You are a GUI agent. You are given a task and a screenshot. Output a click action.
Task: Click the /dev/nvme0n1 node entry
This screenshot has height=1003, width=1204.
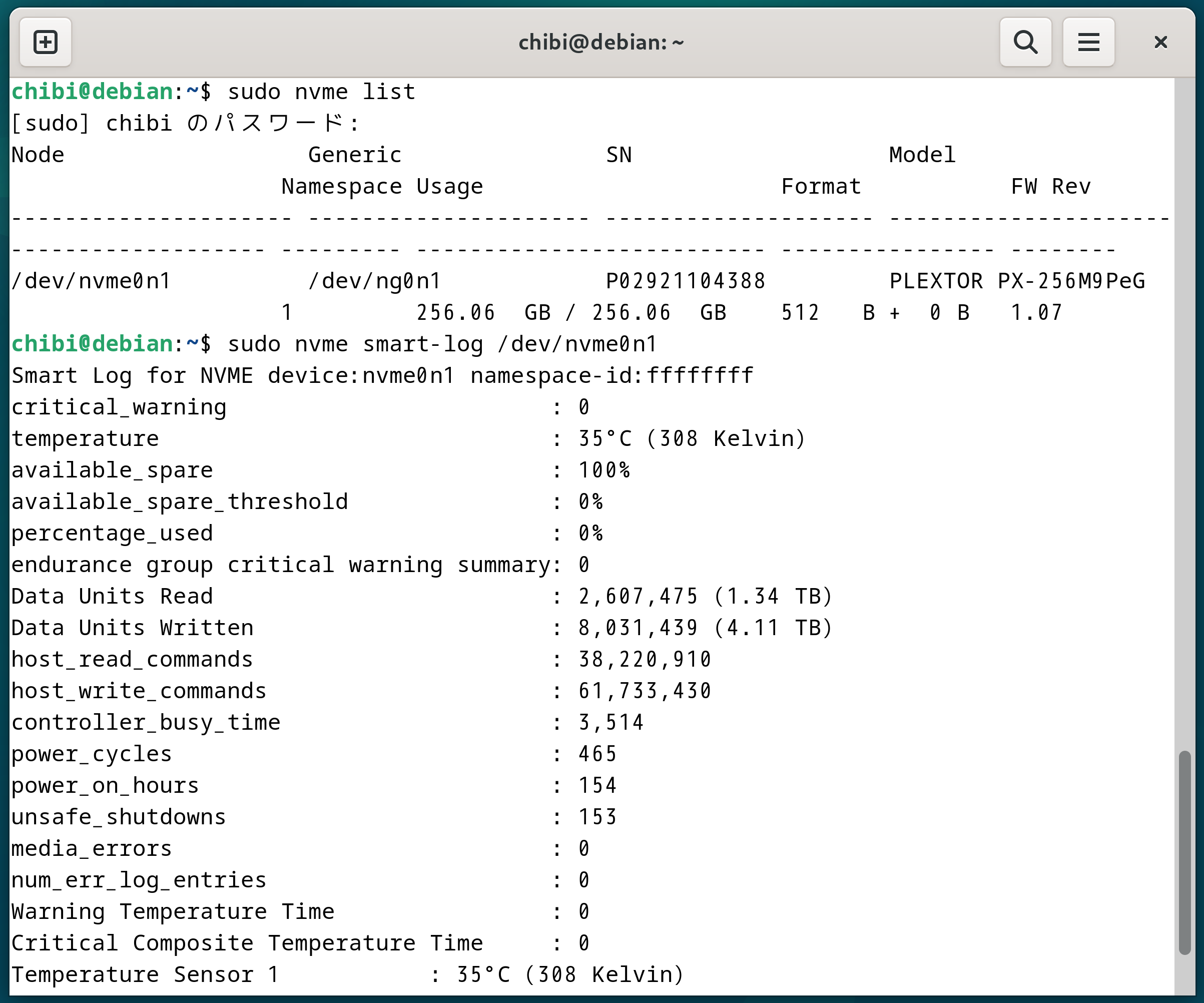click(92, 282)
